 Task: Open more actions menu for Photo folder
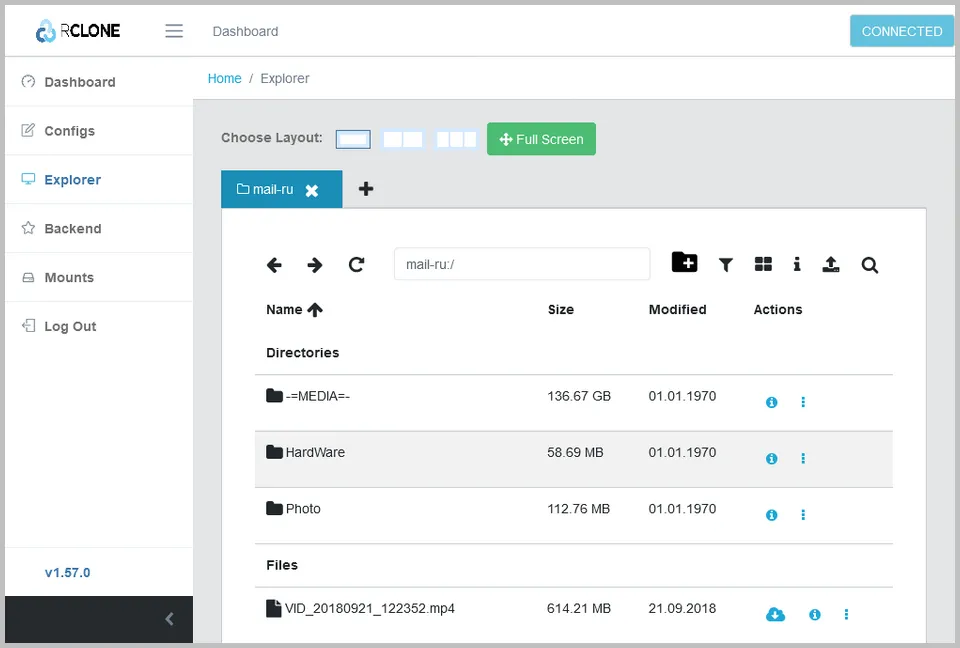coord(803,515)
